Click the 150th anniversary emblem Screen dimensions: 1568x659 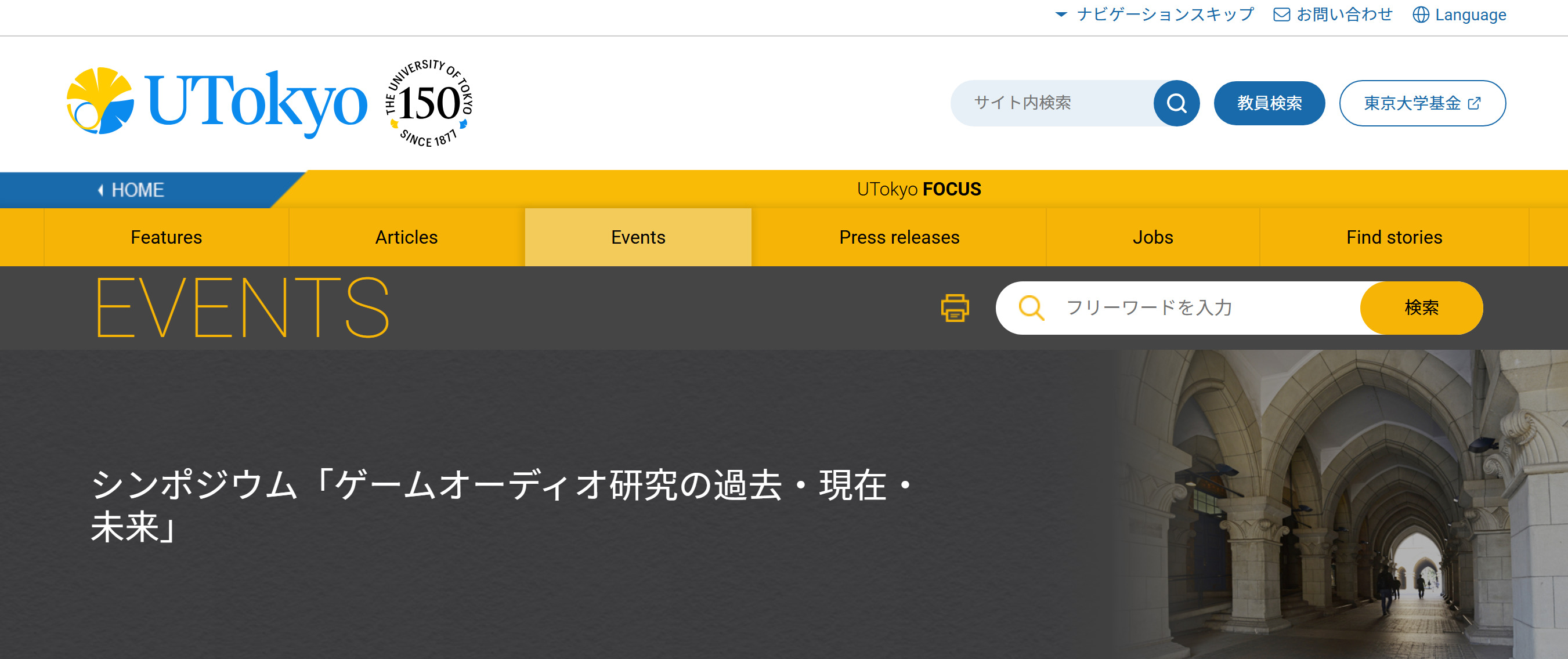pyautogui.click(x=429, y=103)
